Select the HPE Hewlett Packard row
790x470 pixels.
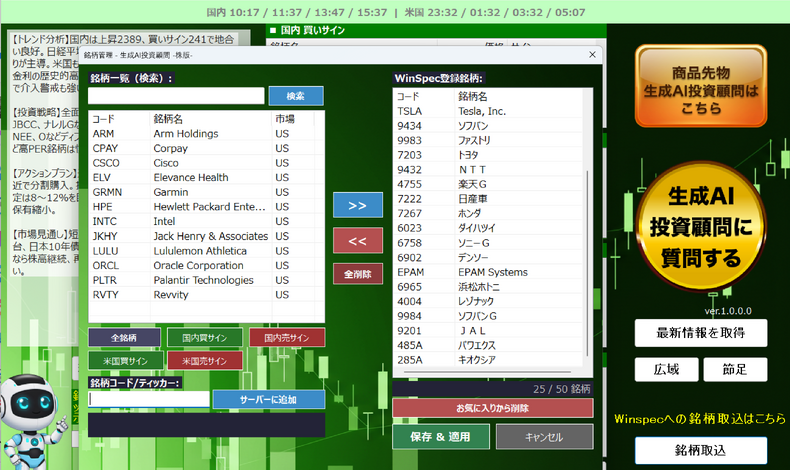(206, 207)
